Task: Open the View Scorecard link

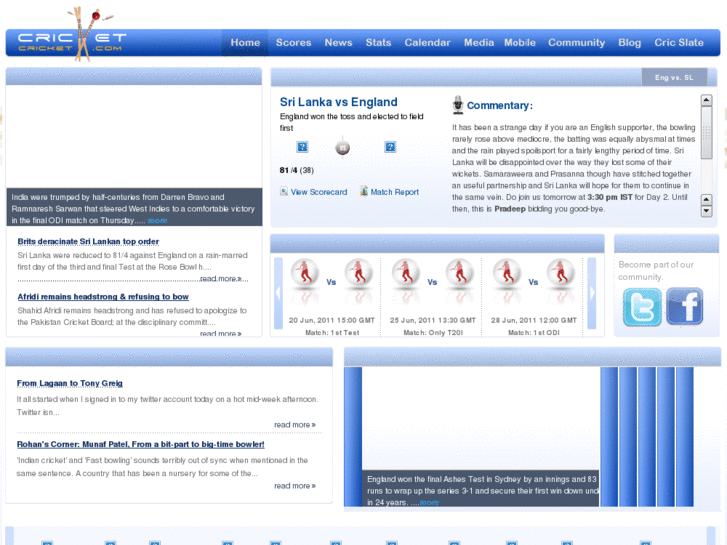Action: click(x=319, y=192)
